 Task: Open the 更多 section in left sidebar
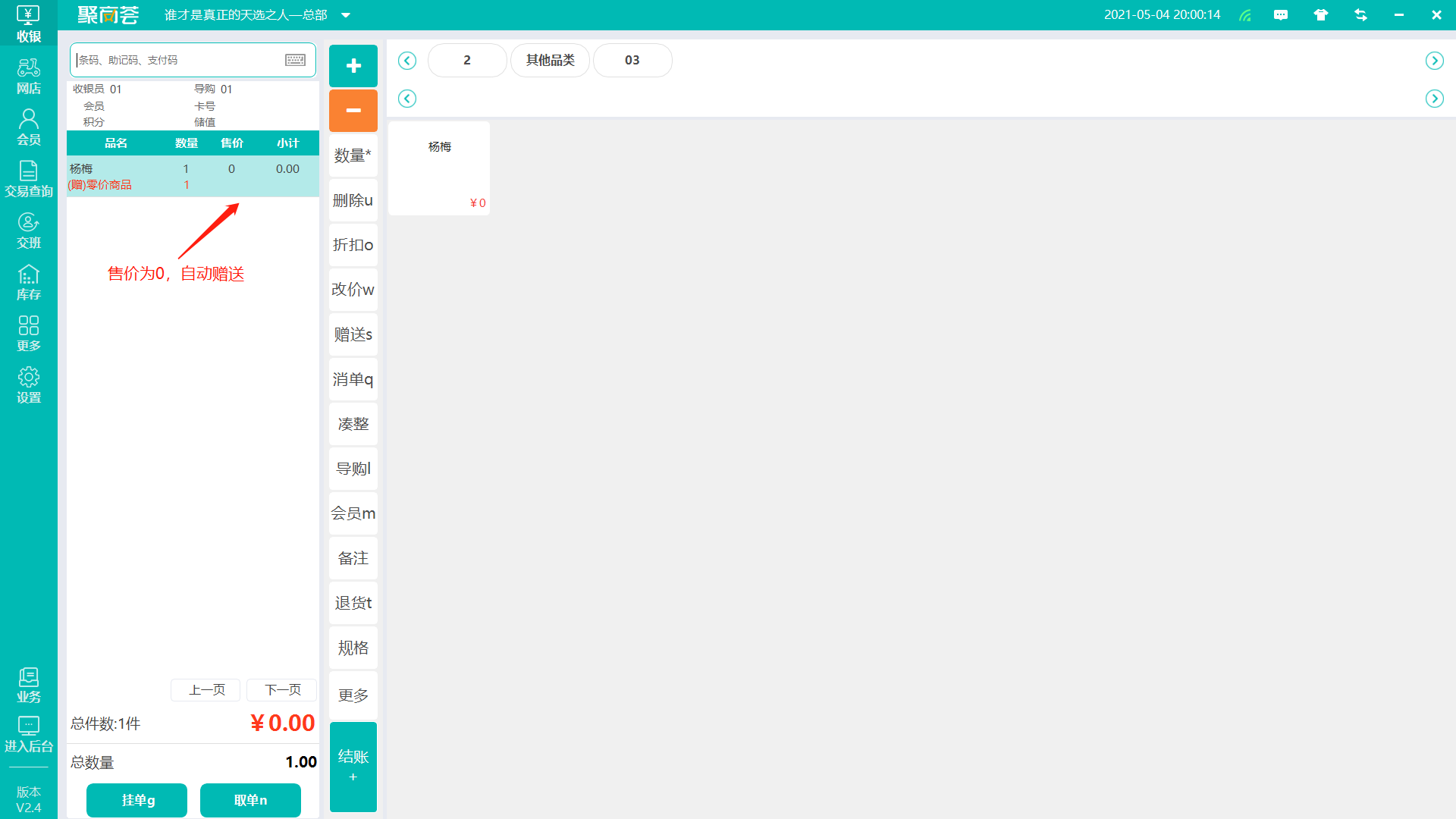28,334
